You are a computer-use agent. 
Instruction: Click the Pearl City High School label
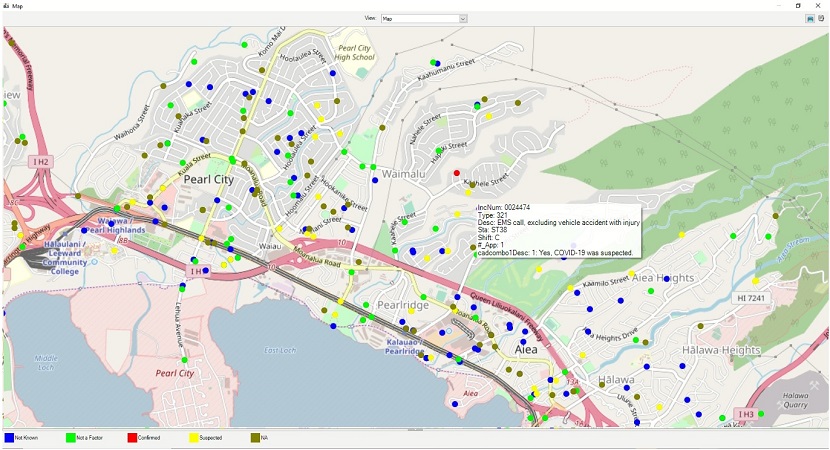tap(354, 52)
